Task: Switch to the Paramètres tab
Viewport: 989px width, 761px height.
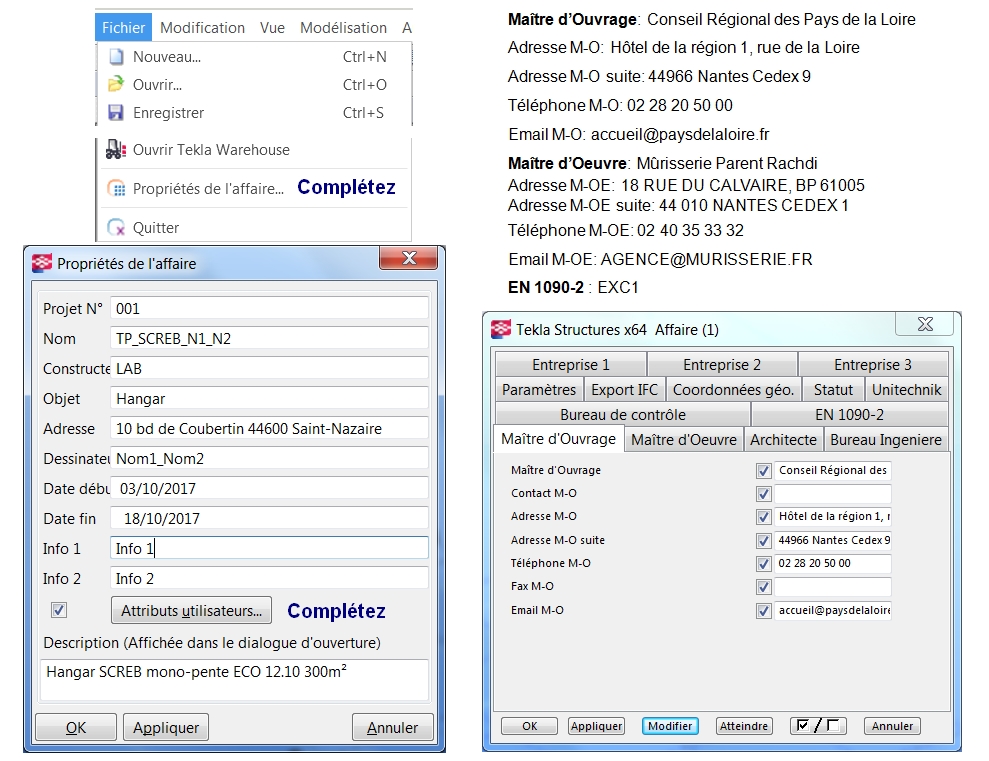Action: 539,390
